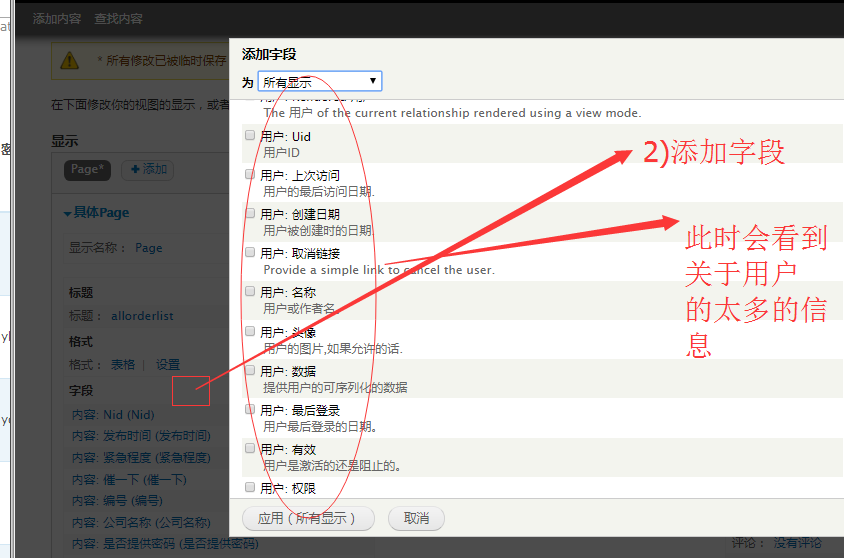
Task: Toggle the 用户: 头像 checkbox
Action: click(x=250, y=331)
